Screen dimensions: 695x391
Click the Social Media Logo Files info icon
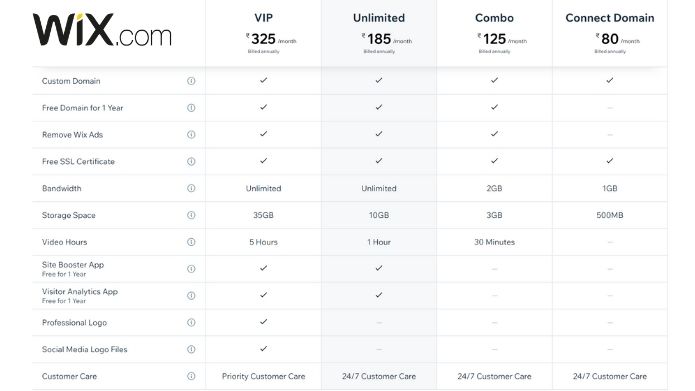(191, 349)
